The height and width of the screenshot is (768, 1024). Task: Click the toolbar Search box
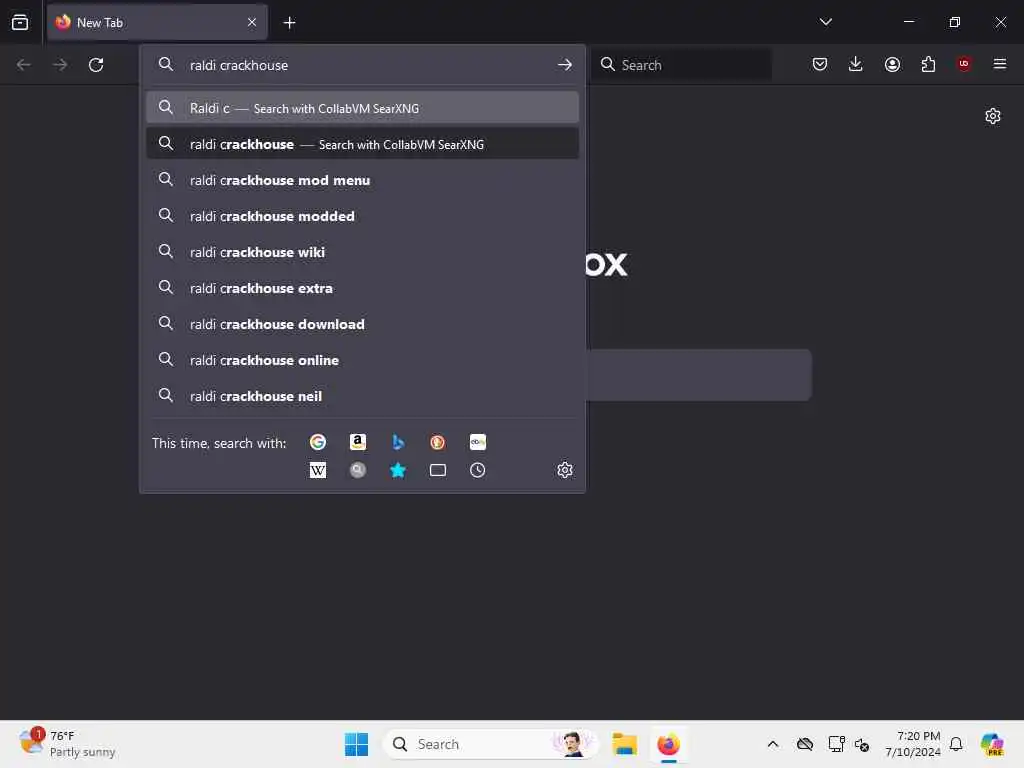click(x=682, y=65)
